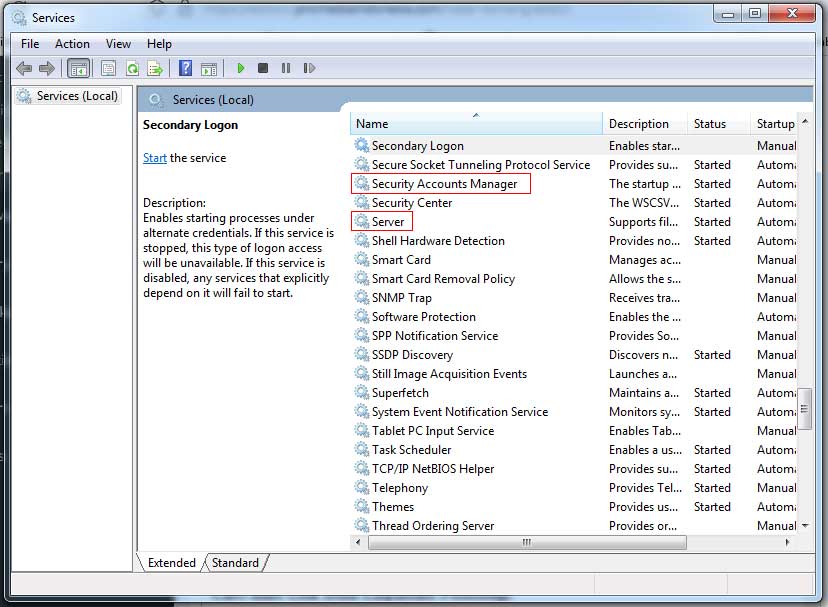Open the Action menu

[x=72, y=44]
